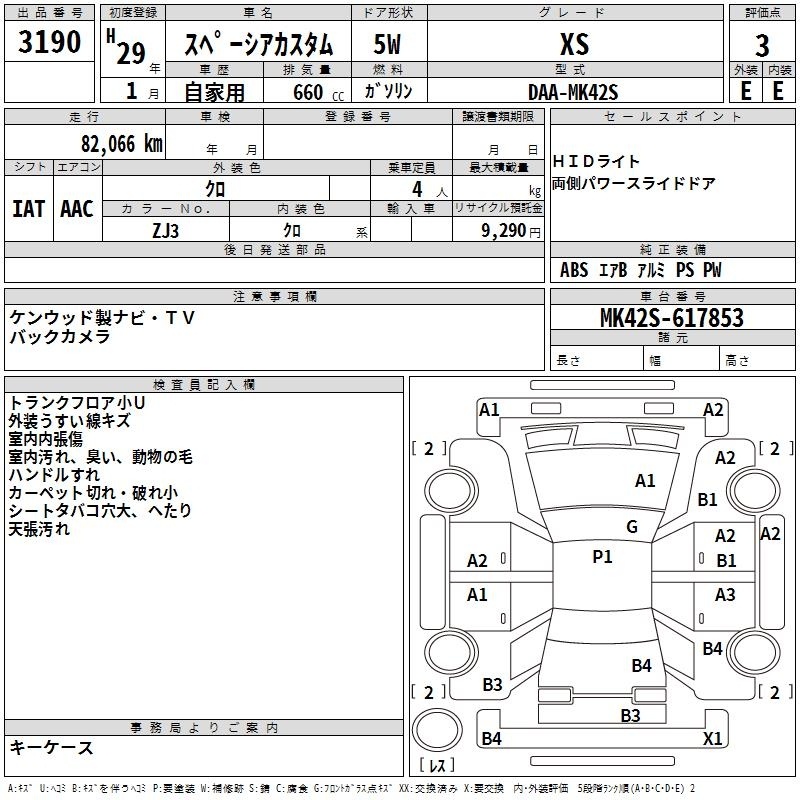Select the mileage value 82,066 km
800x800 pixels.
(x=122, y=143)
